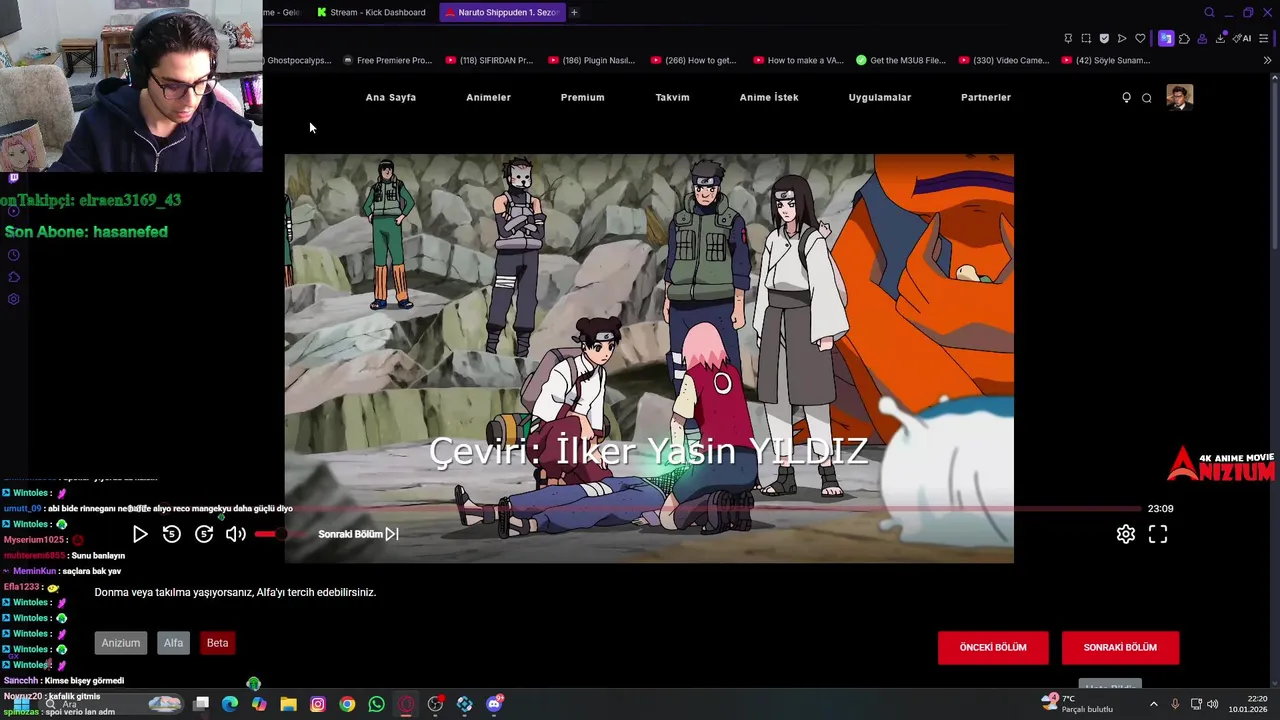Mute the video player volume icon
Viewport: 1280px width, 720px height.
[236, 534]
